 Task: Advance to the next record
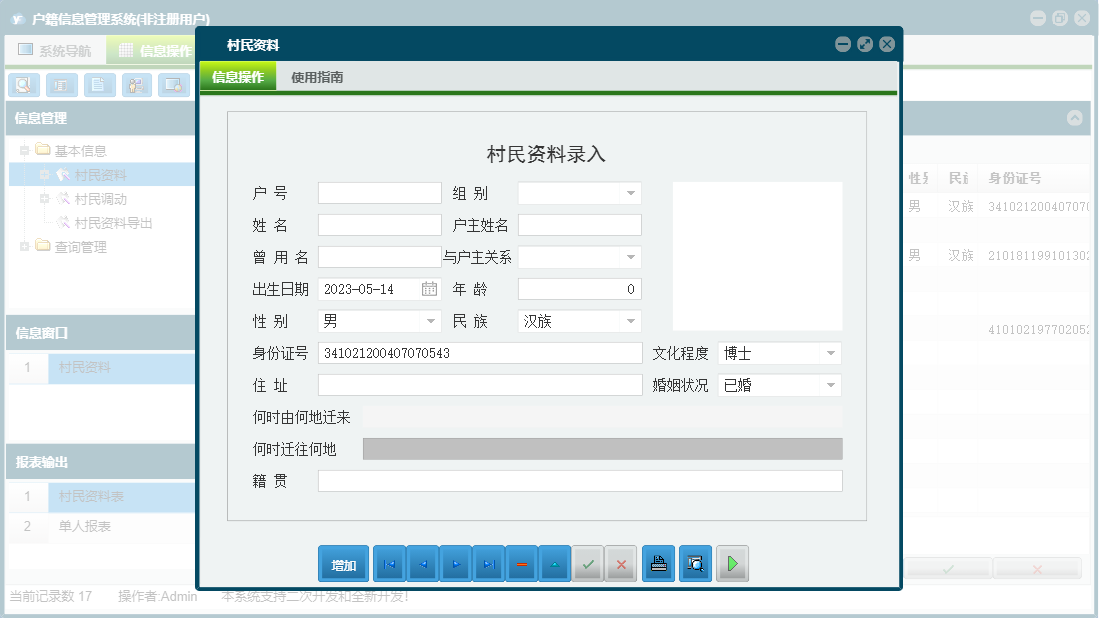pos(455,563)
